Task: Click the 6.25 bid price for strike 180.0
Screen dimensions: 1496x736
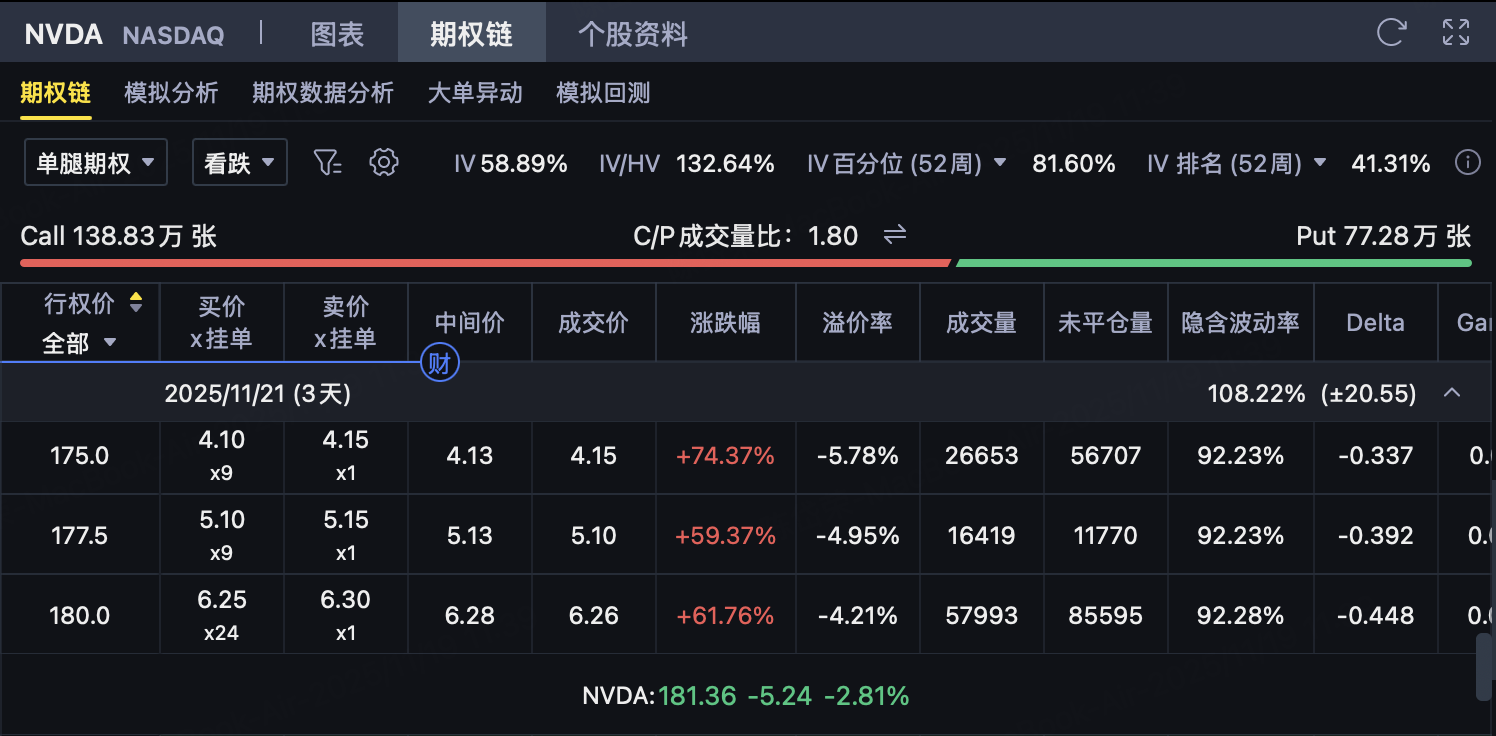Action: 221,600
